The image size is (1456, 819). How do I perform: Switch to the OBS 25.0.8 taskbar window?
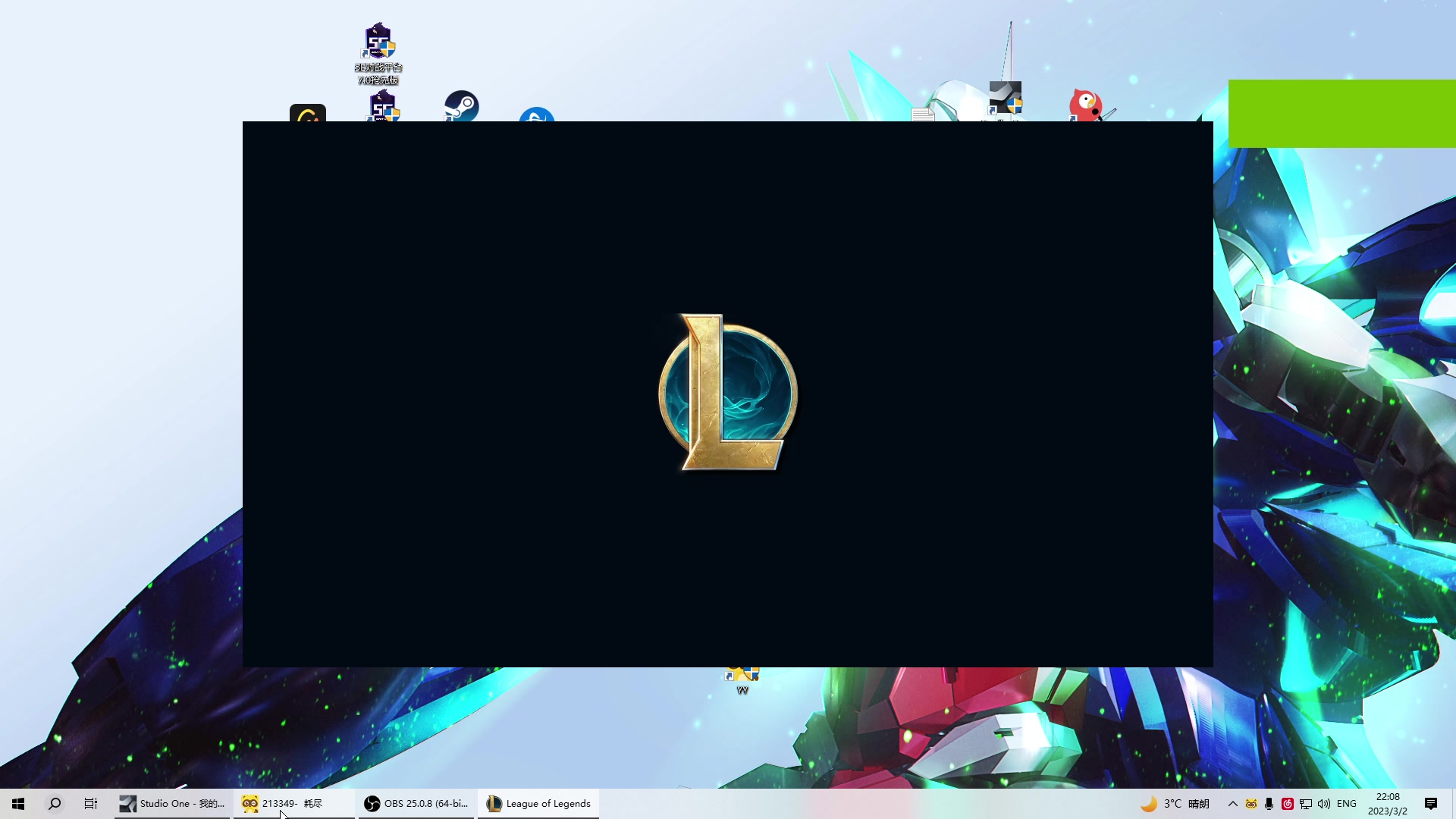(x=416, y=804)
